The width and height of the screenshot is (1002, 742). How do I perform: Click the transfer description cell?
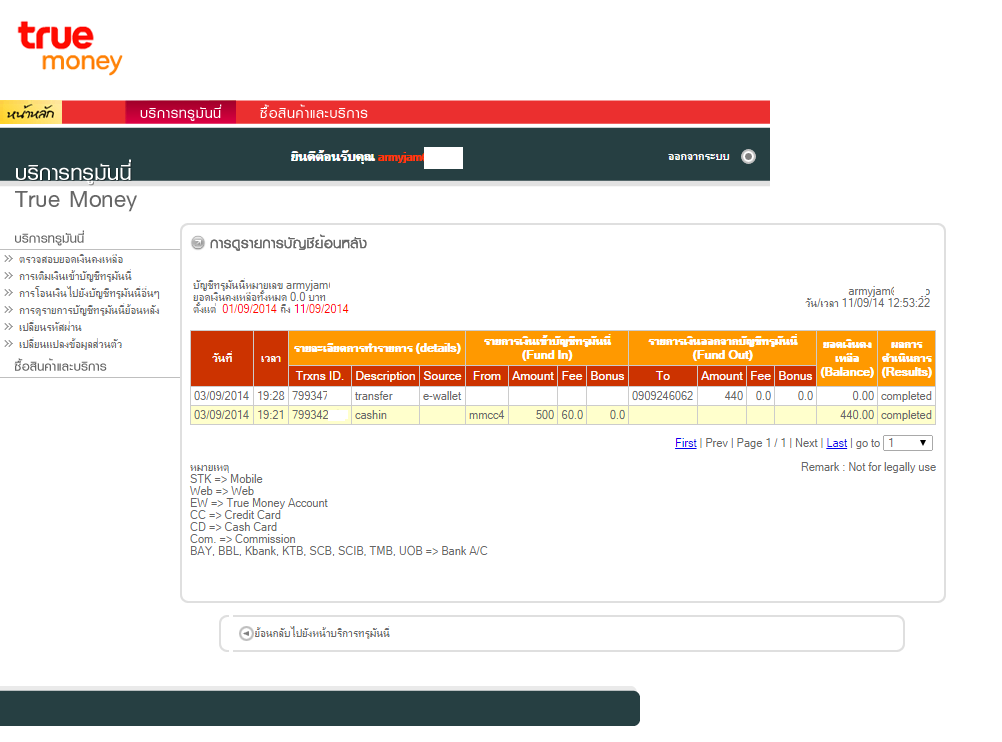pyautogui.click(x=385, y=396)
